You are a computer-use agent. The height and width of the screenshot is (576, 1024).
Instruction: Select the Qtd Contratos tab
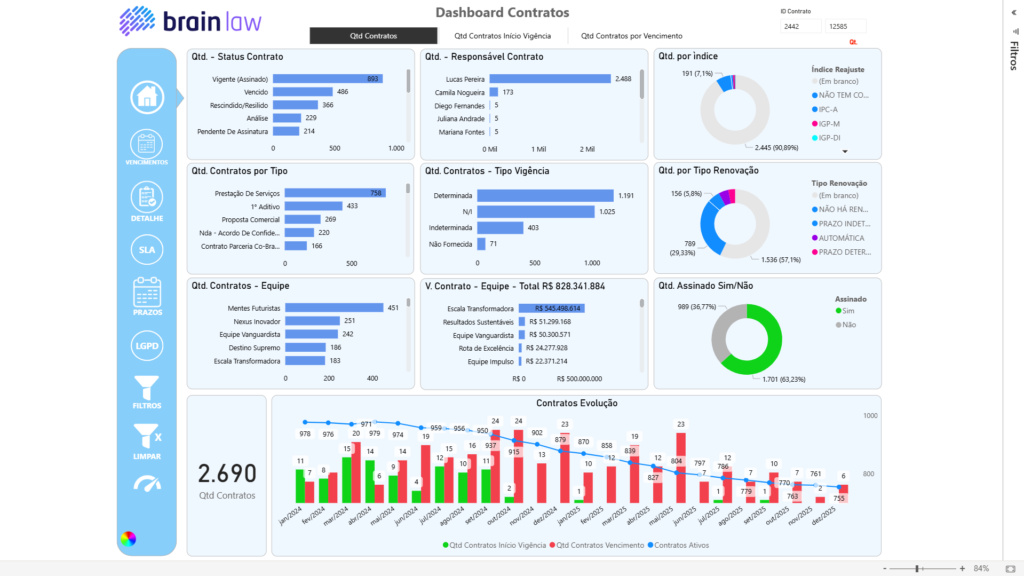point(373,36)
